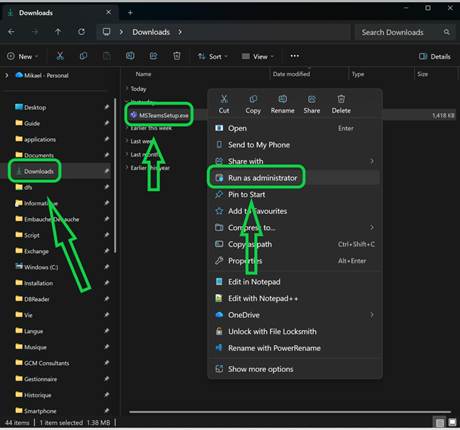Open the View dropdown menu
This screenshot has height=430, width=460.
point(258,56)
